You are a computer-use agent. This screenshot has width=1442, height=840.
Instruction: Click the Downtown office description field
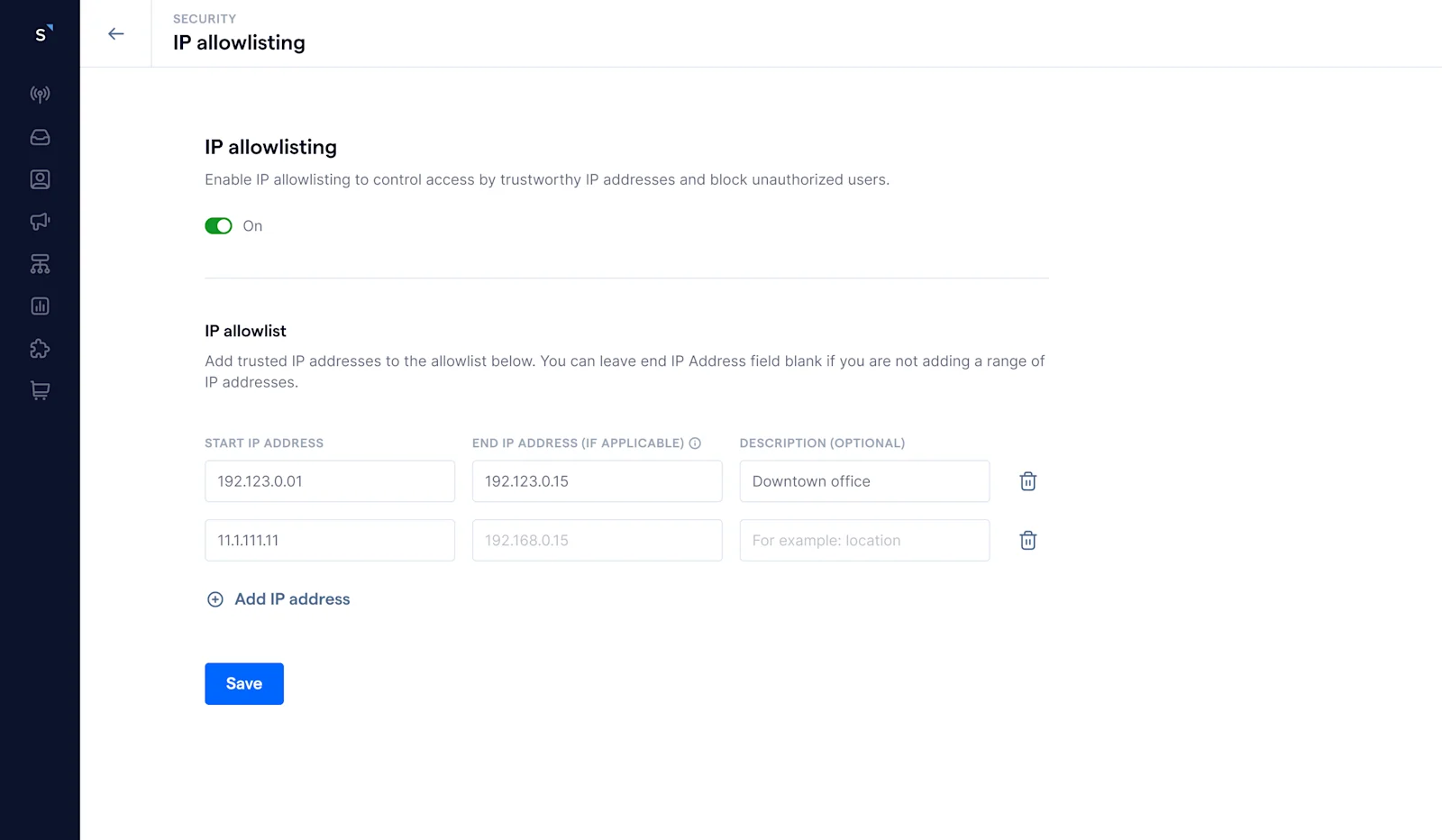(x=863, y=481)
